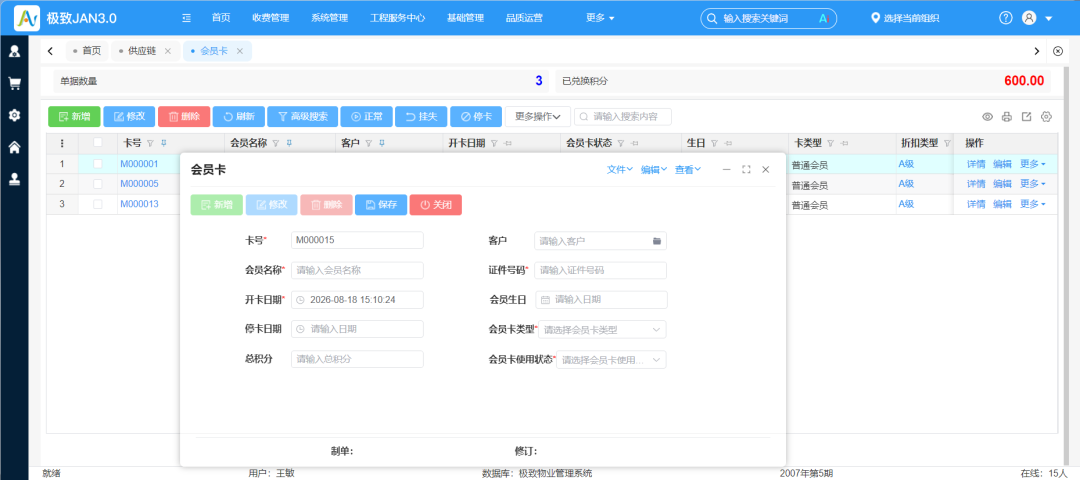Click the location pin 选择当前组织

coord(905,18)
